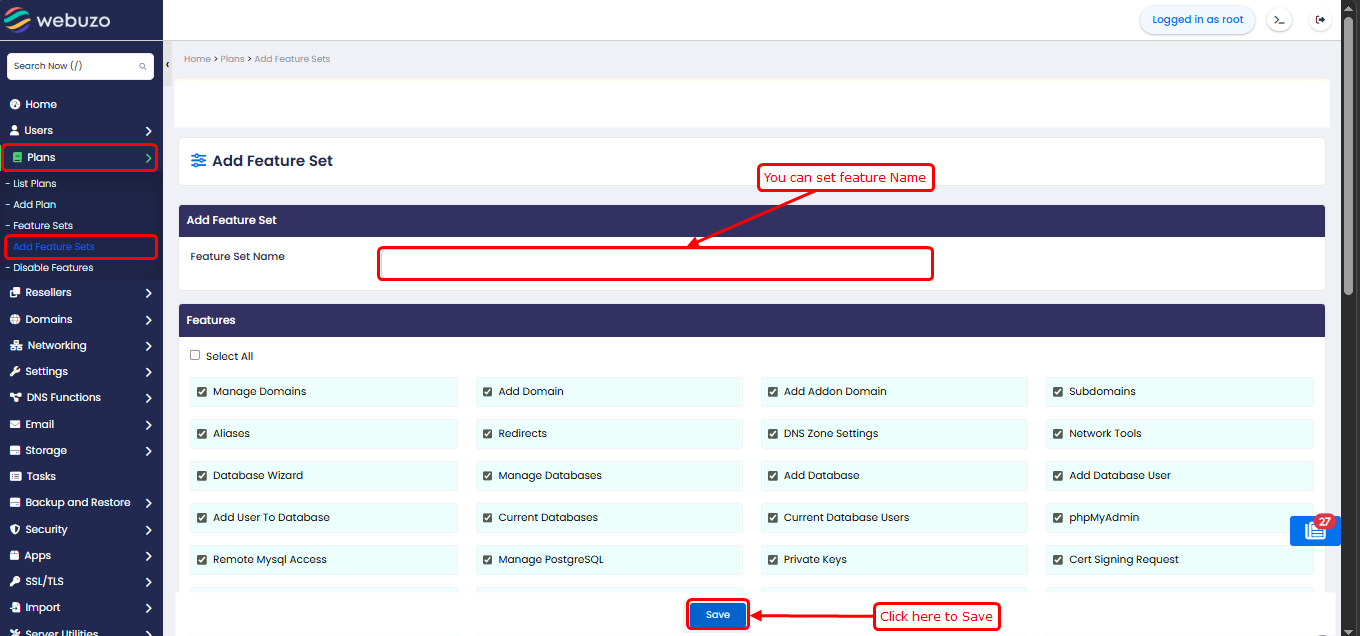The width and height of the screenshot is (1360, 636).
Task: Focus the Feature Set Name field
Action: pyautogui.click(x=655, y=264)
